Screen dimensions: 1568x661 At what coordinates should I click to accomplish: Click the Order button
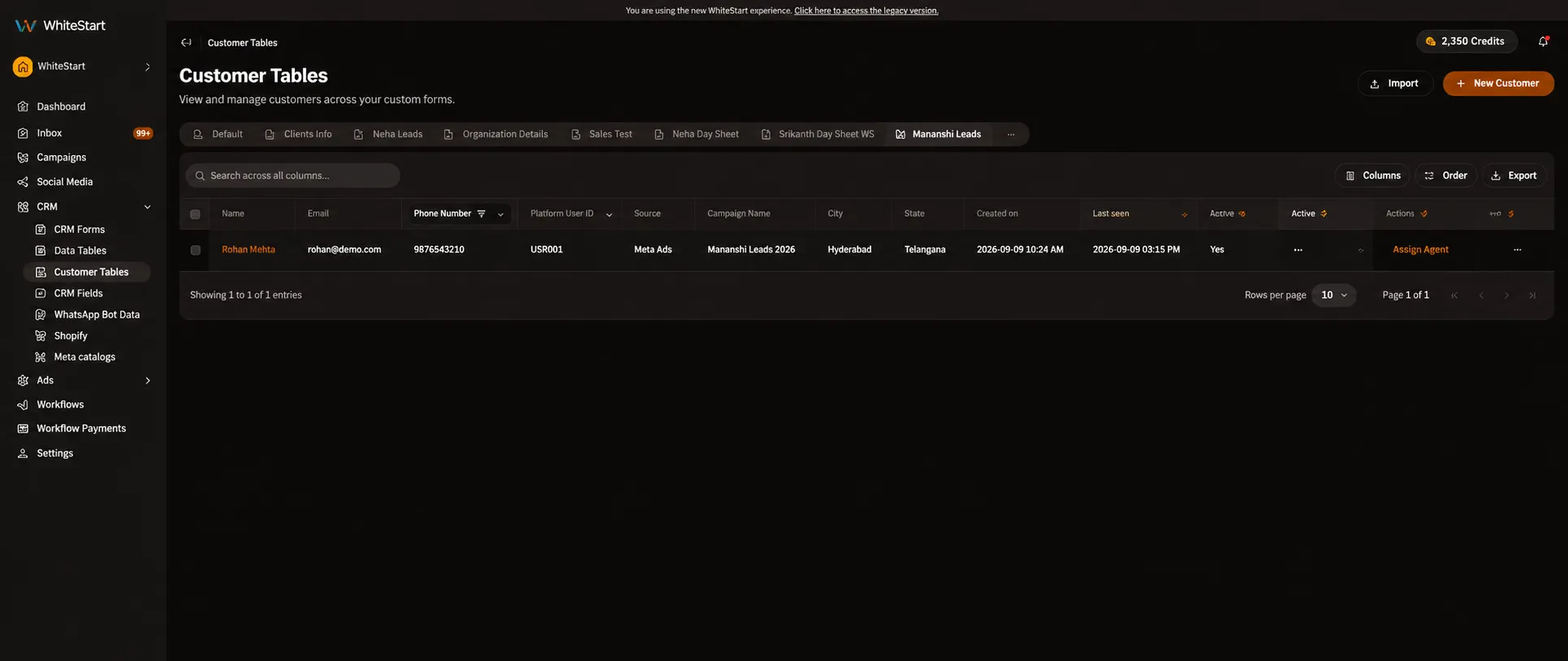click(x=1445, y=175)
